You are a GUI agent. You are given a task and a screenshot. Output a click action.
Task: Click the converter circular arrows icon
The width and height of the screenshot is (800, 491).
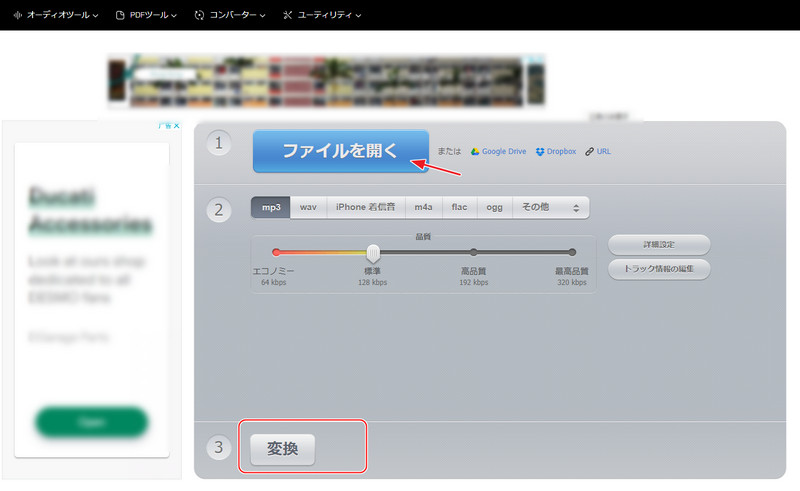(x=199, y=15)
